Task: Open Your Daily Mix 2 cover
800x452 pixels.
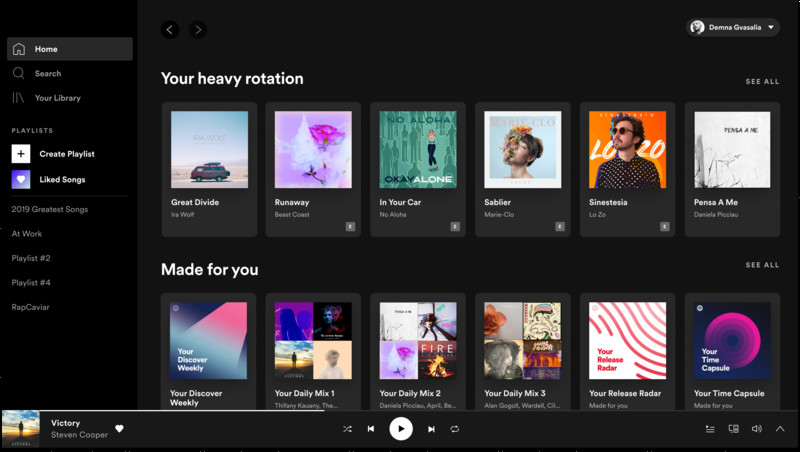Action: click(x=418, y=341)
